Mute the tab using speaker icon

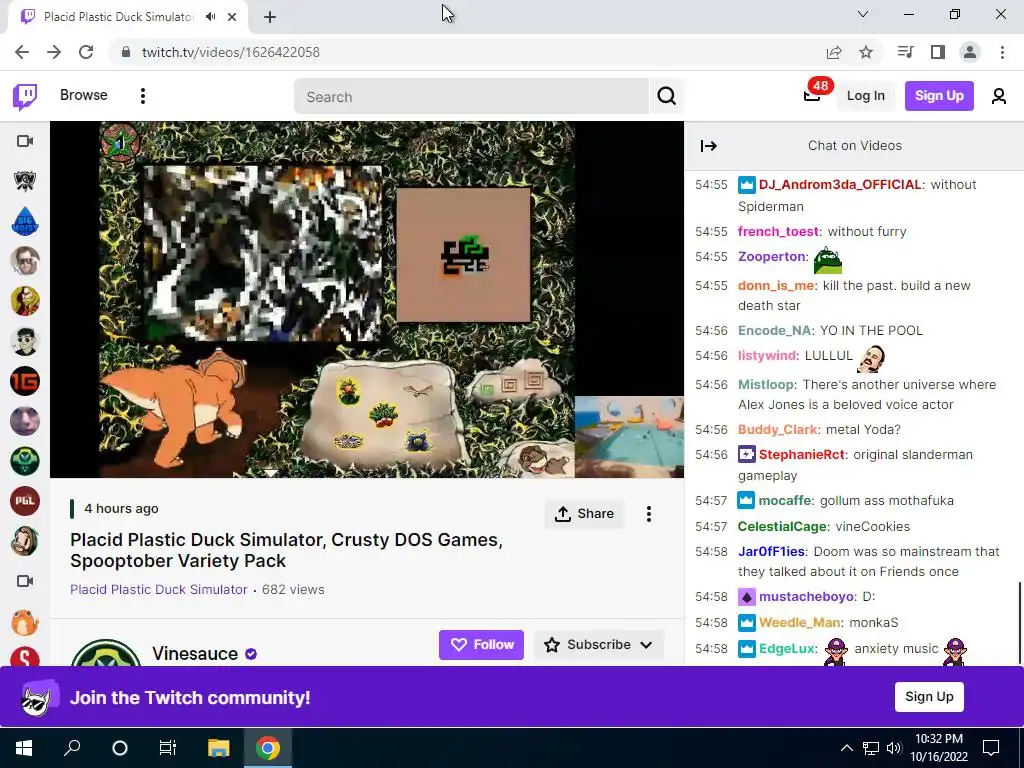(210, 17)
